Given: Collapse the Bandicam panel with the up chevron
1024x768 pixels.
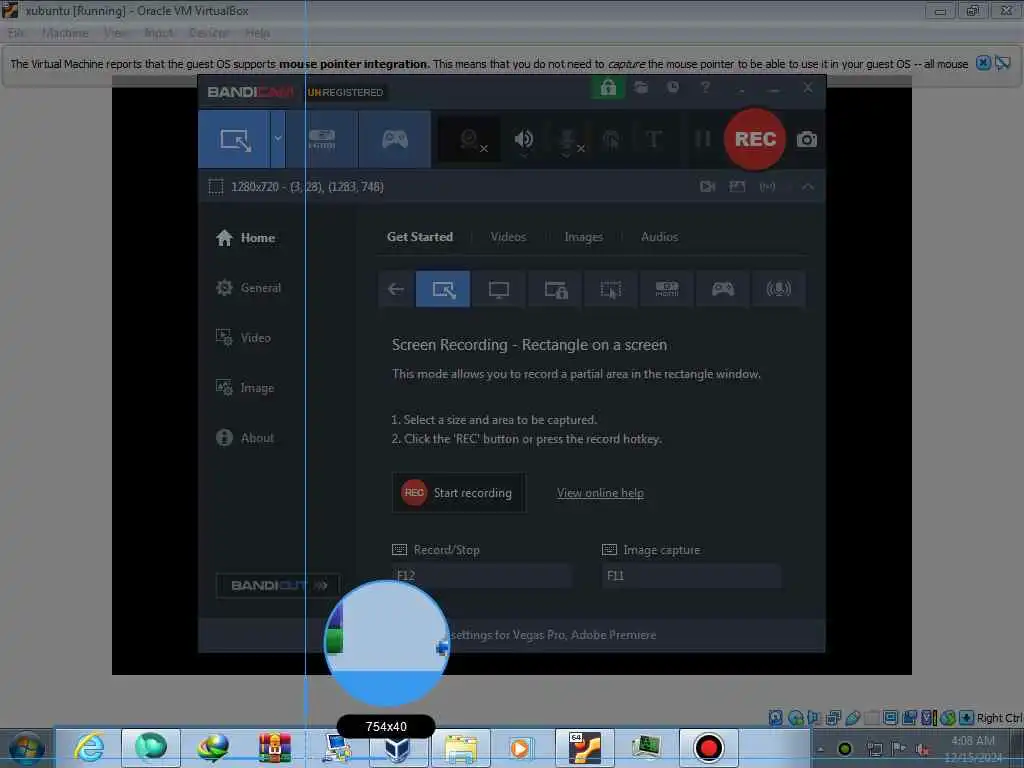Looking at the screenshot, I should tap(808, 187).
